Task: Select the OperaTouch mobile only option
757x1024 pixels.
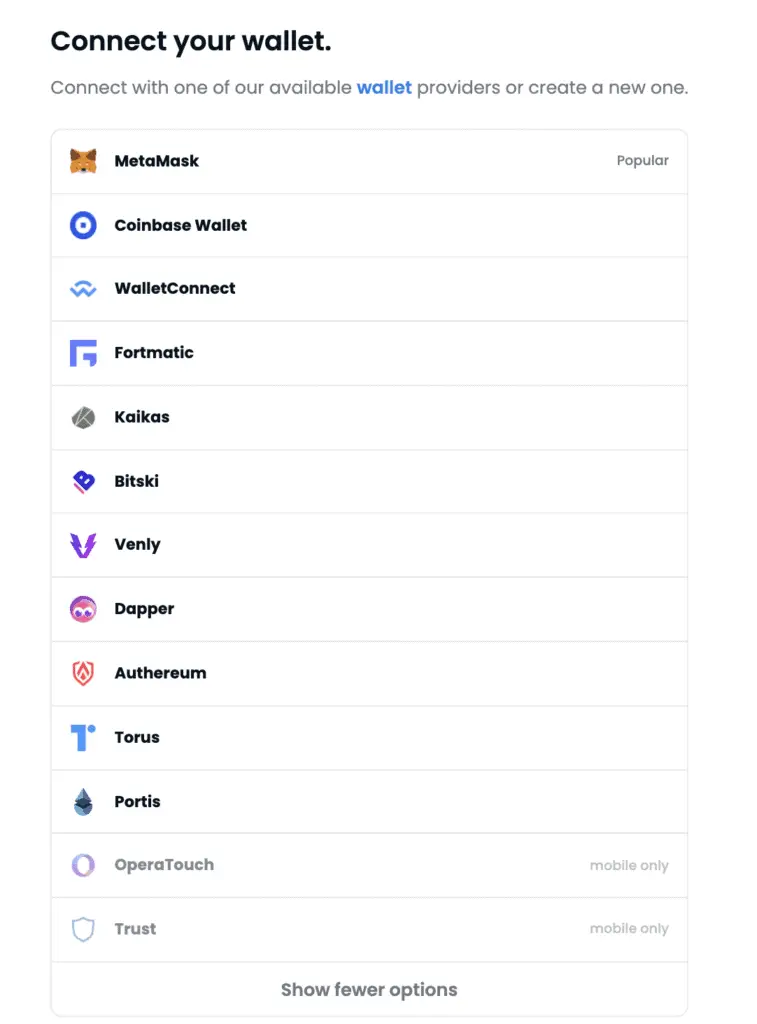Action: coord(164,865)
